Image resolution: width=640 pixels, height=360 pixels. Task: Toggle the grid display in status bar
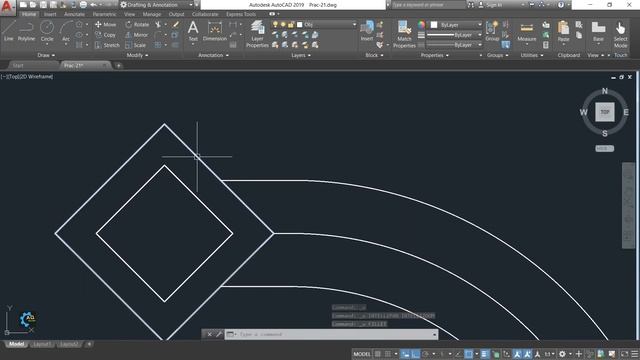378,354
